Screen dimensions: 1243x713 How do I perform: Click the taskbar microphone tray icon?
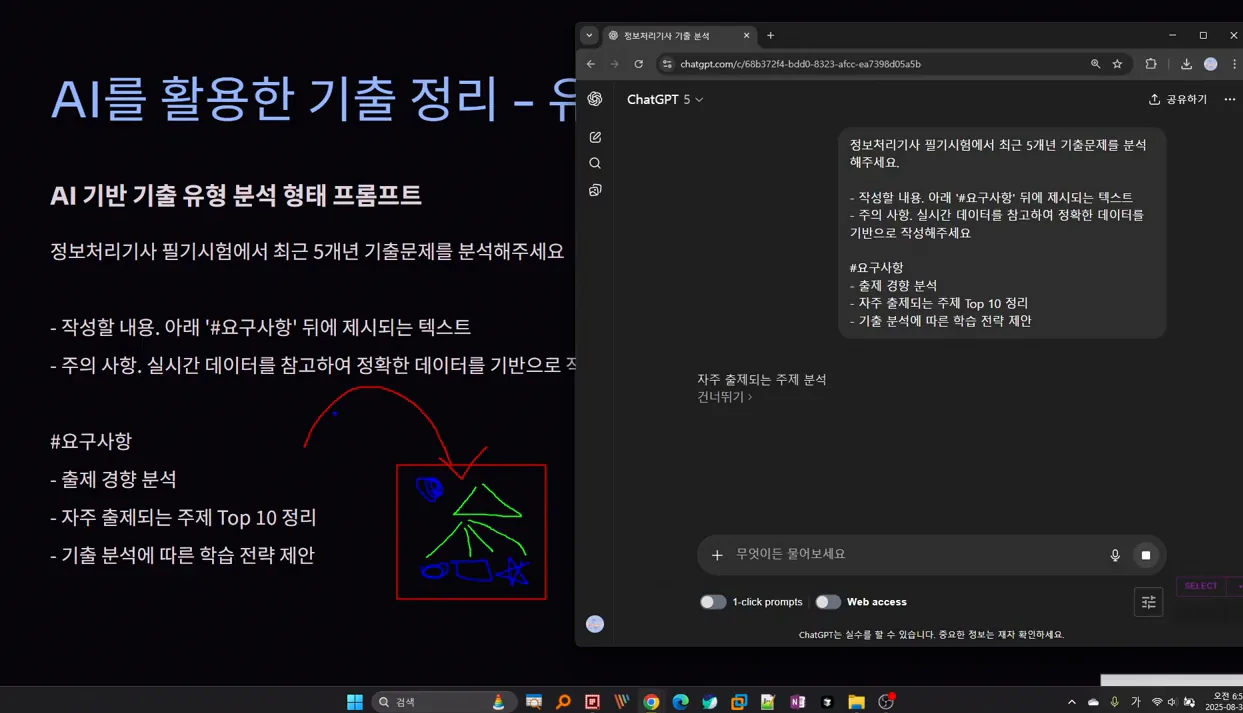coord(1114,702)
